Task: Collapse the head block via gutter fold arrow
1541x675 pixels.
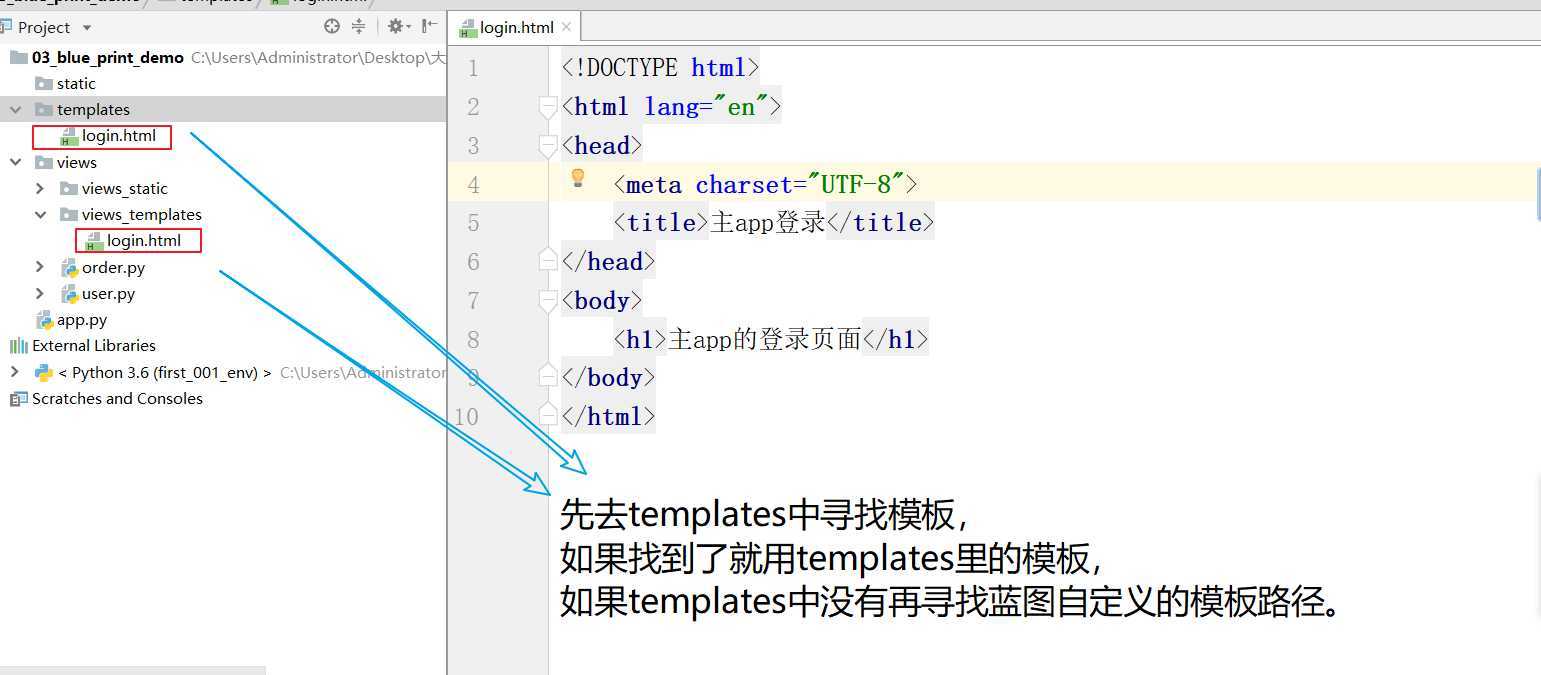Action: pyautogui.click(x=547, y=145)
